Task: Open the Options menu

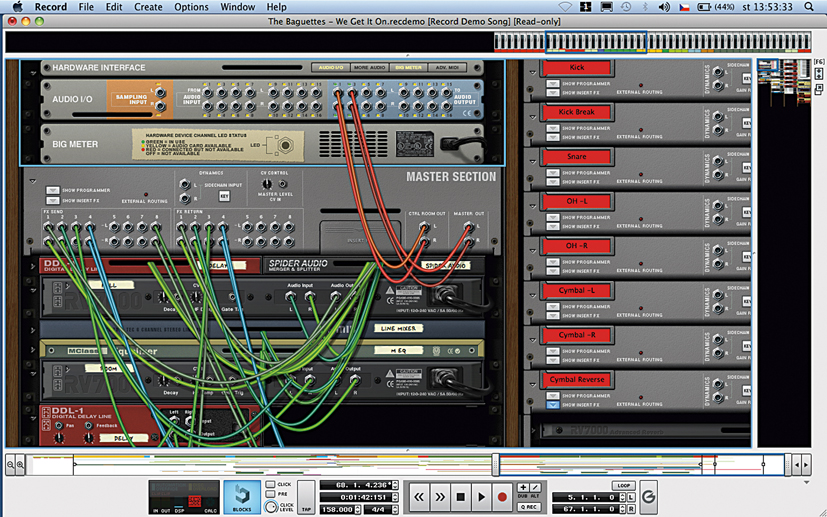Action: tap(191, 7)
